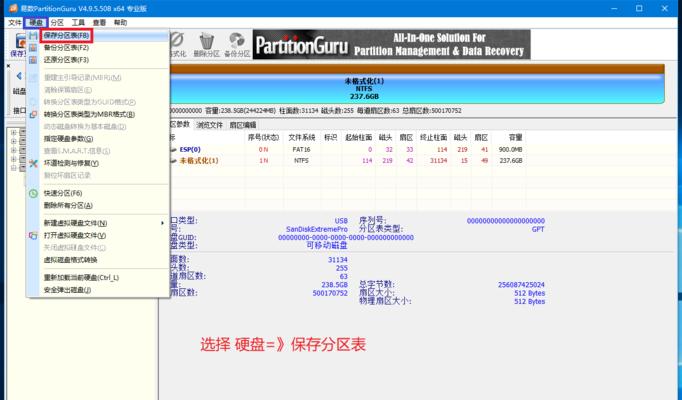Click the 文件系统 column header
The image size is (682, 400).
coord(301,138)
